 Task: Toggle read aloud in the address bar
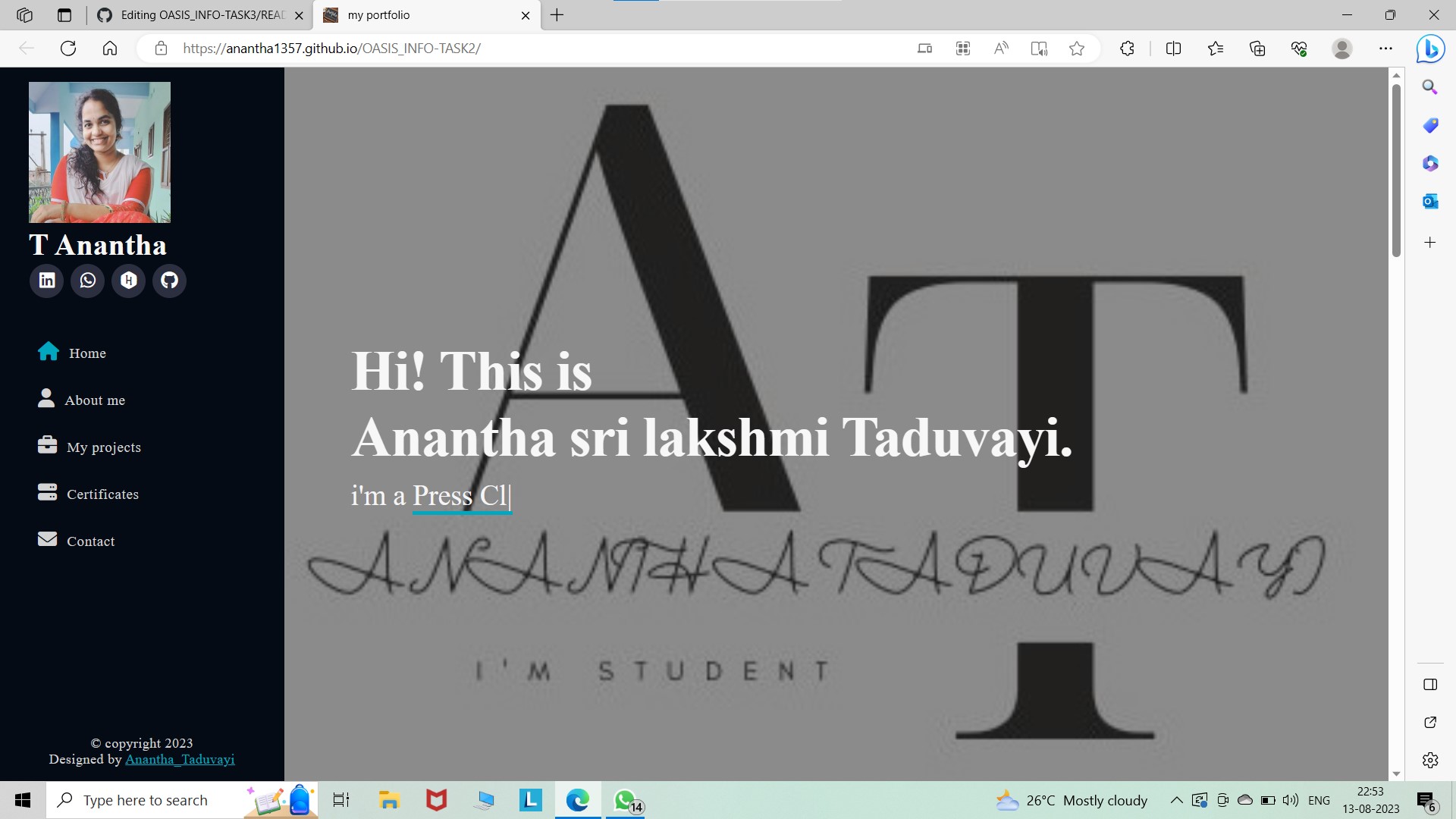(1000, 48)
